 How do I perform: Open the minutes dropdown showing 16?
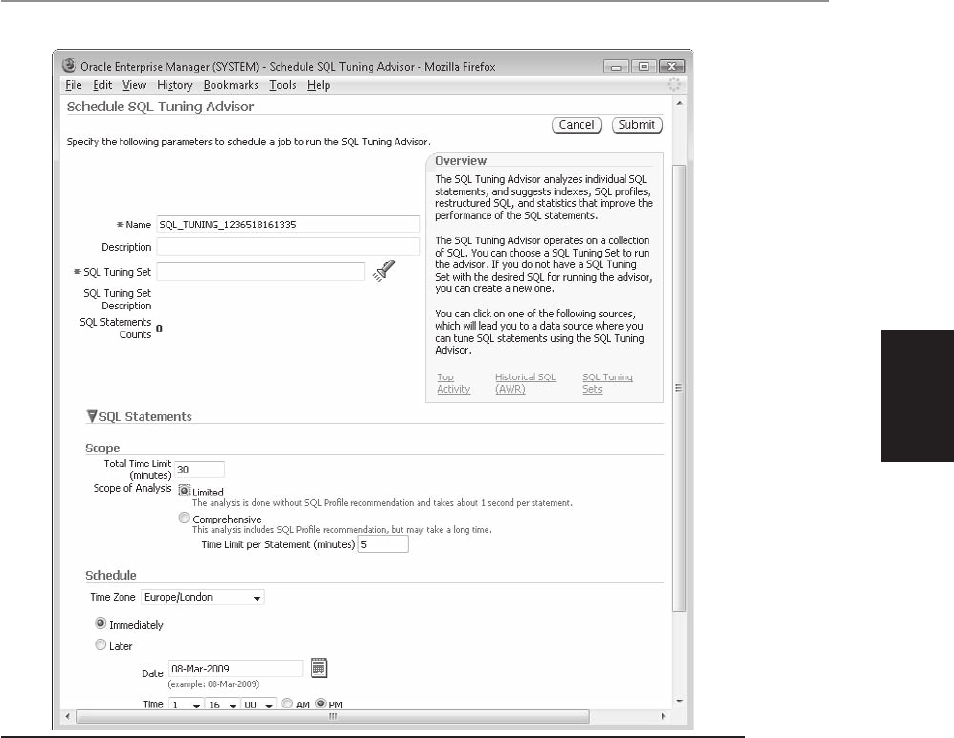(x=222, y=704)
